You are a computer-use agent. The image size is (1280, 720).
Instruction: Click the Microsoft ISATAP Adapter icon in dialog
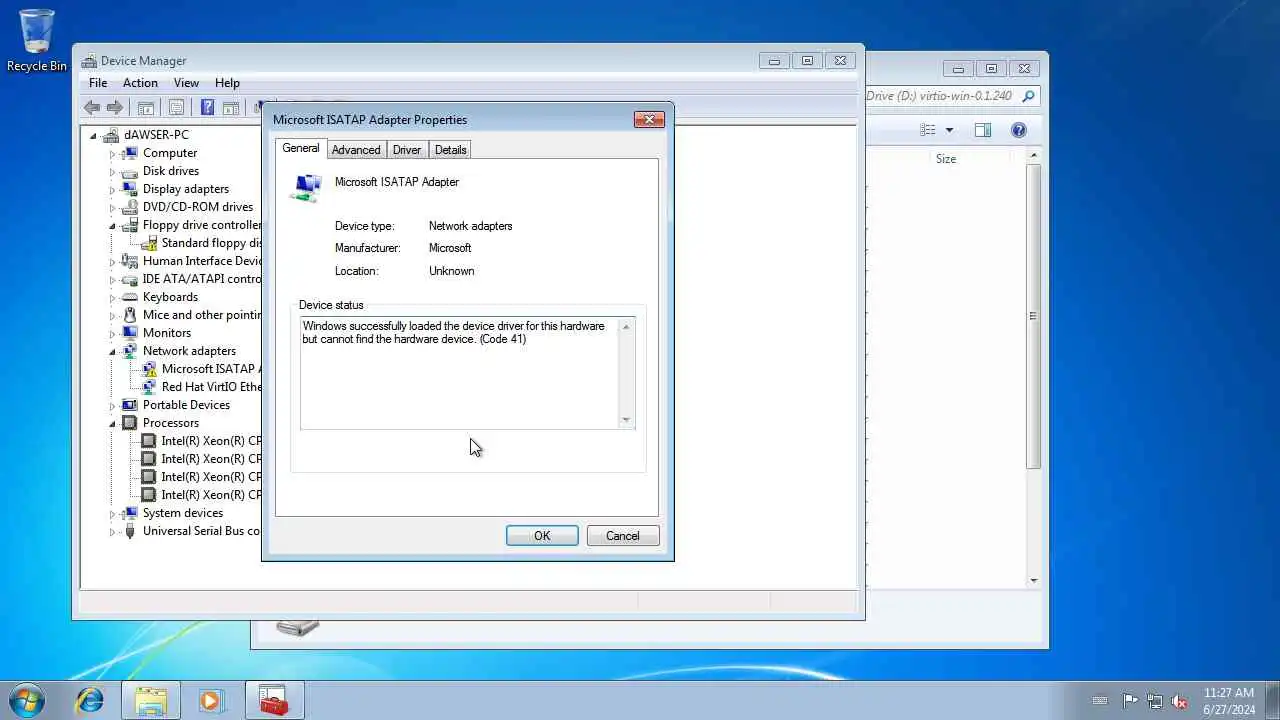point(307,187)
